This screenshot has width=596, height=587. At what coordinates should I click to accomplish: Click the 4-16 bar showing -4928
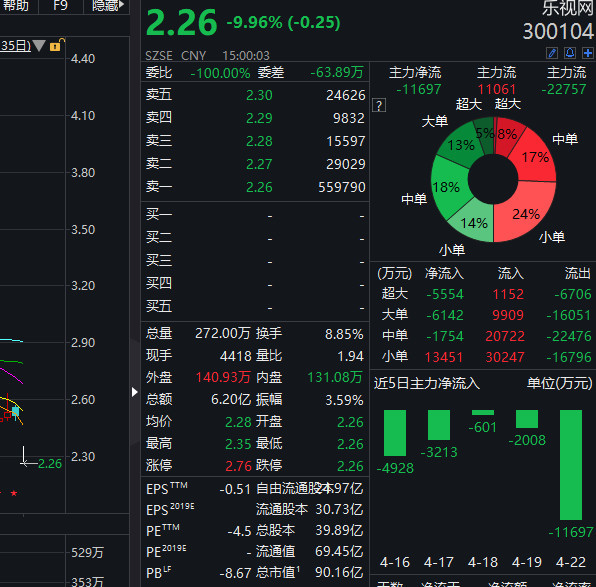(395, 433)
